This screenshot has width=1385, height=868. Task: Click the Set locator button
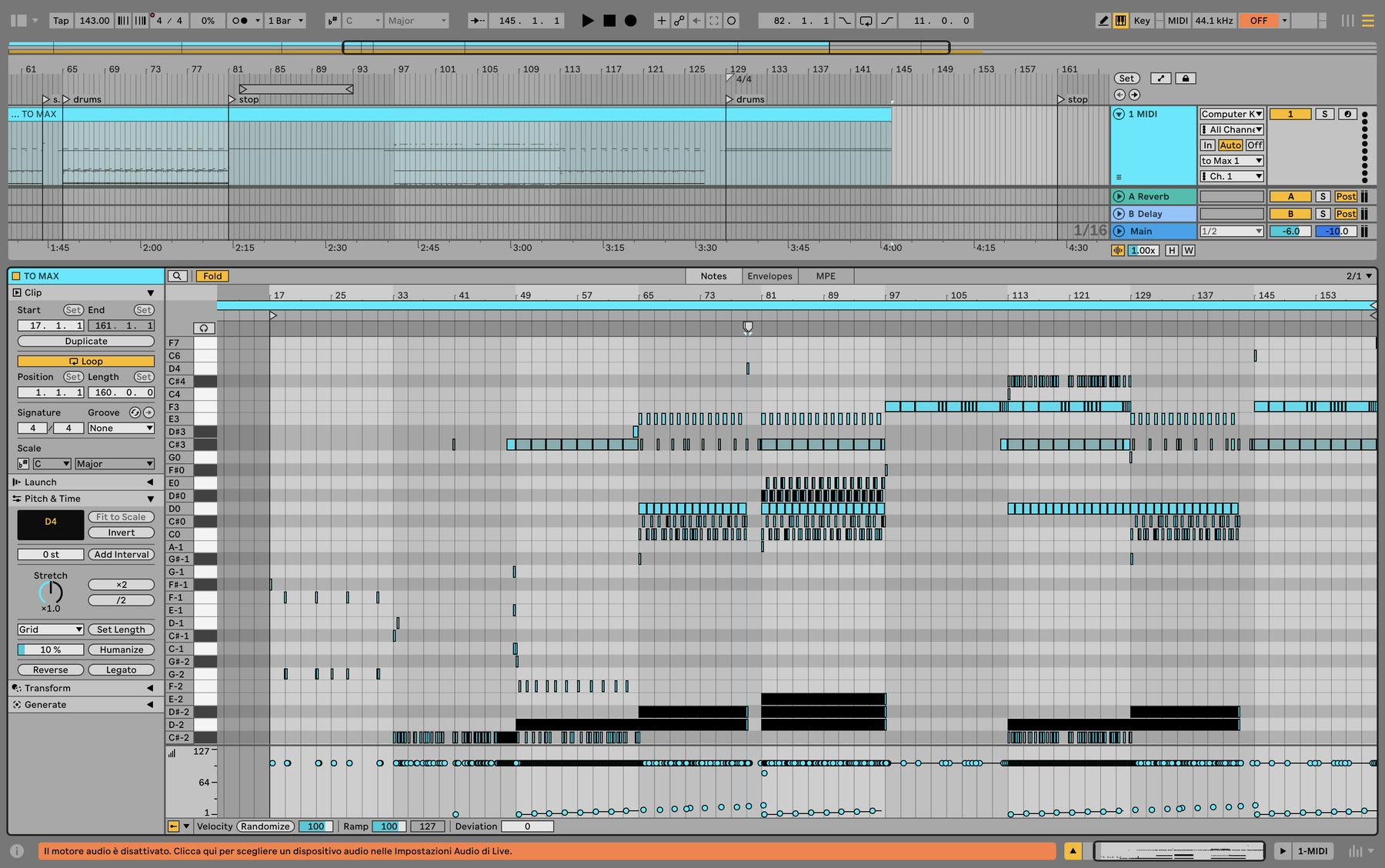click(x=1126, y=78)
